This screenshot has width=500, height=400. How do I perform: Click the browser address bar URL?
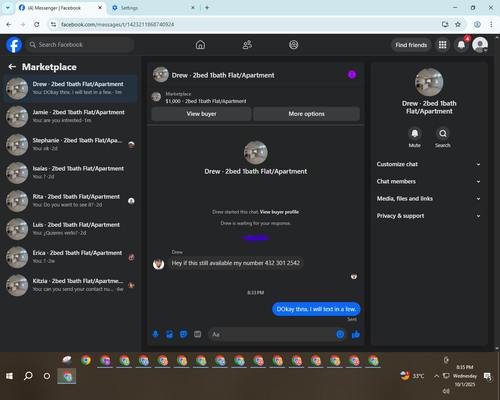(118, 24)
